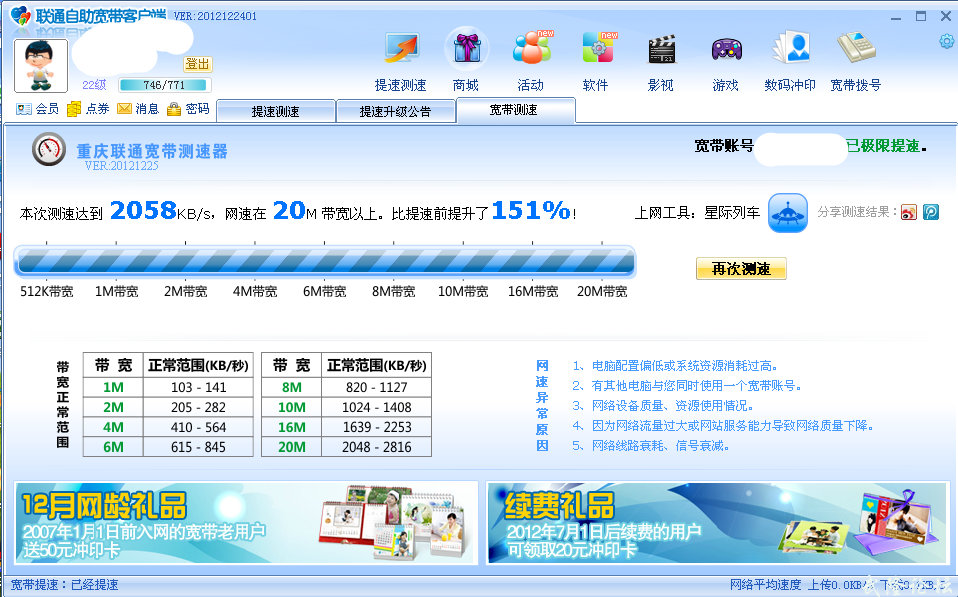Click the 已极限提速 status text
Screen dimensions: 958x597
[883, 145]
